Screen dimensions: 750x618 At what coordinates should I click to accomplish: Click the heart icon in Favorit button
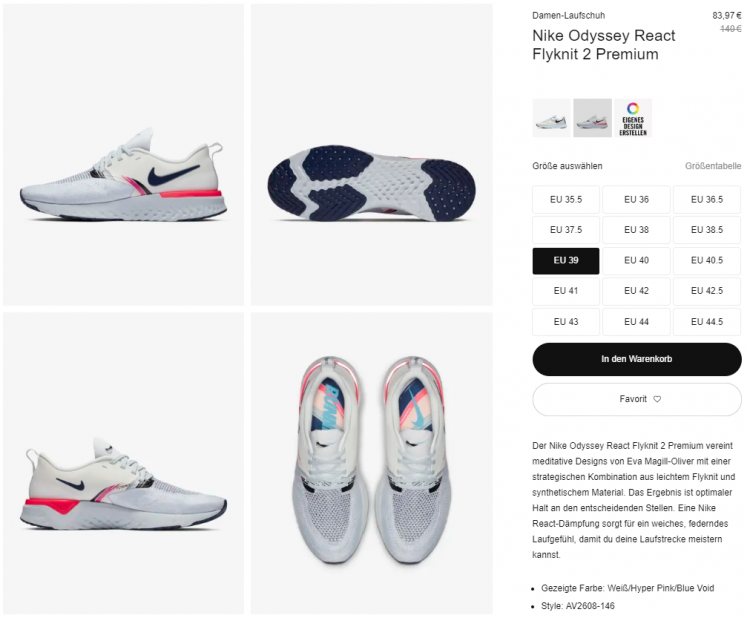(657, 399)
